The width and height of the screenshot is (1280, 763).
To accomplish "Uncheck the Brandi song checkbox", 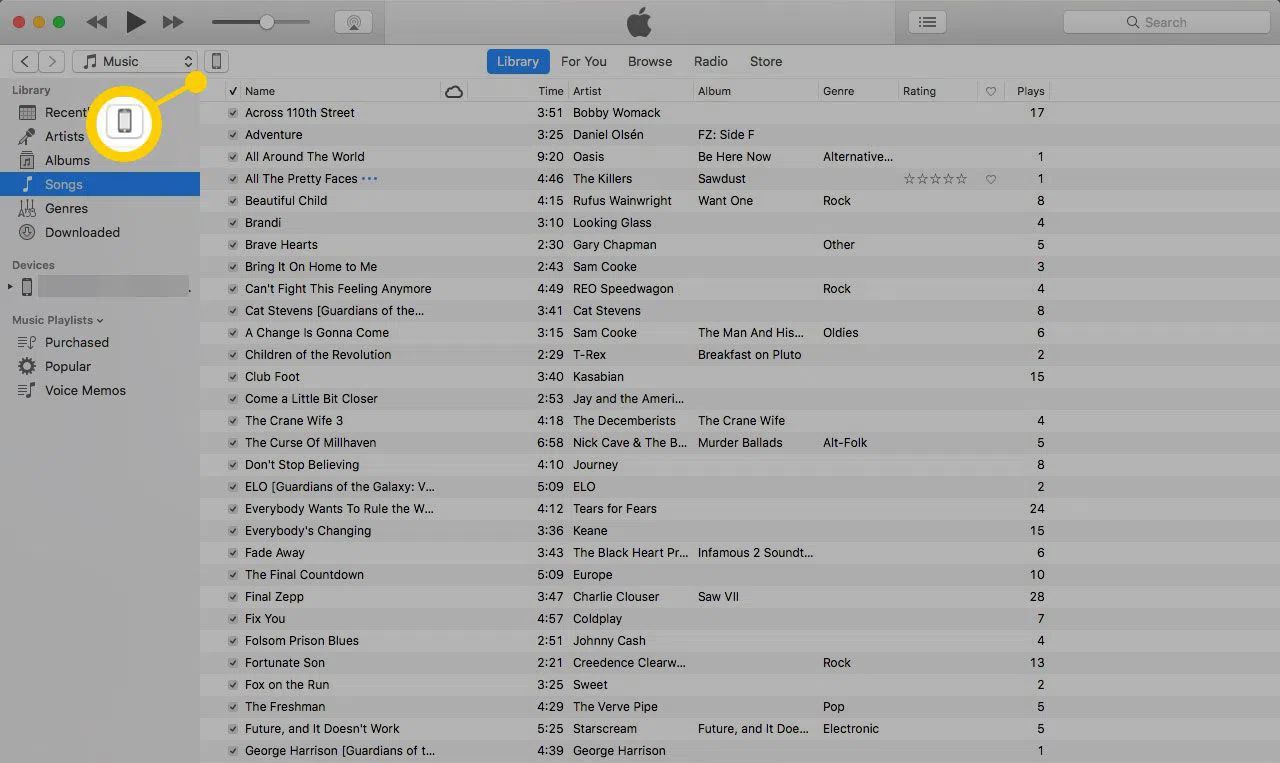I will (x=232, y=223).
